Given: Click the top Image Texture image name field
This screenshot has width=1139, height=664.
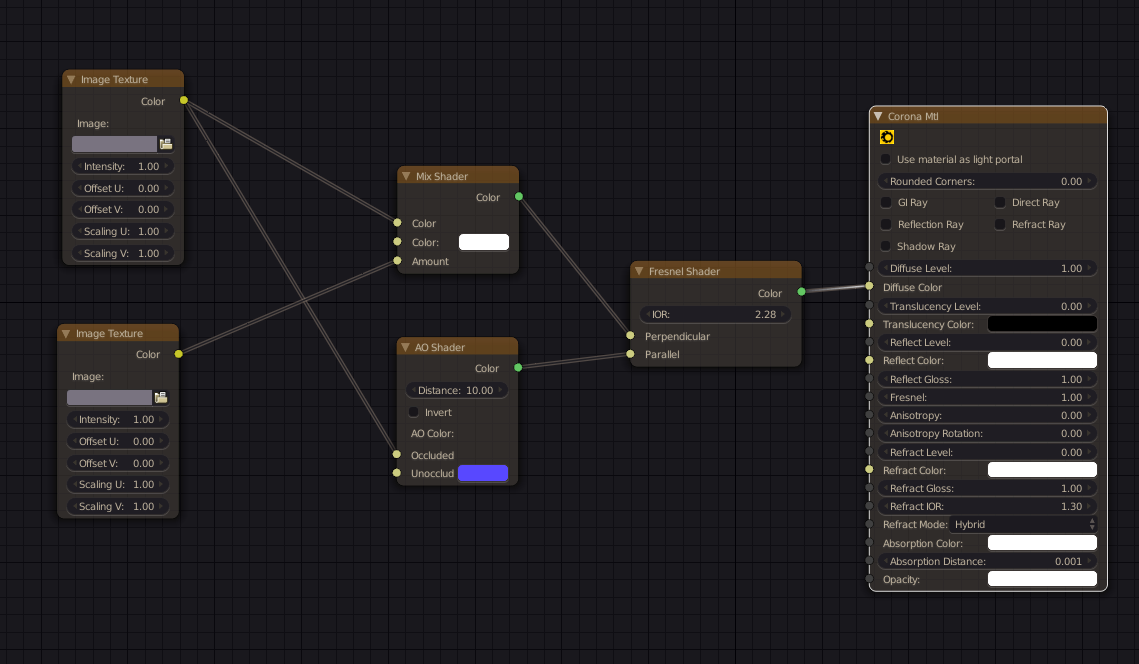Looking at the screenshot, I should point(114,144).
